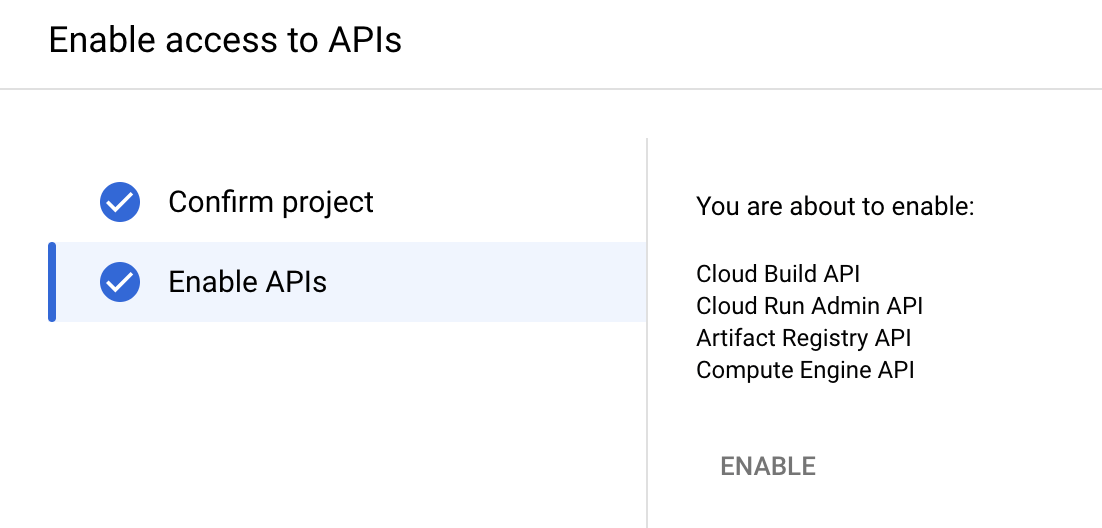Click Compute Engine API entry
The image size is (1102, 528).
coord(805,370)
